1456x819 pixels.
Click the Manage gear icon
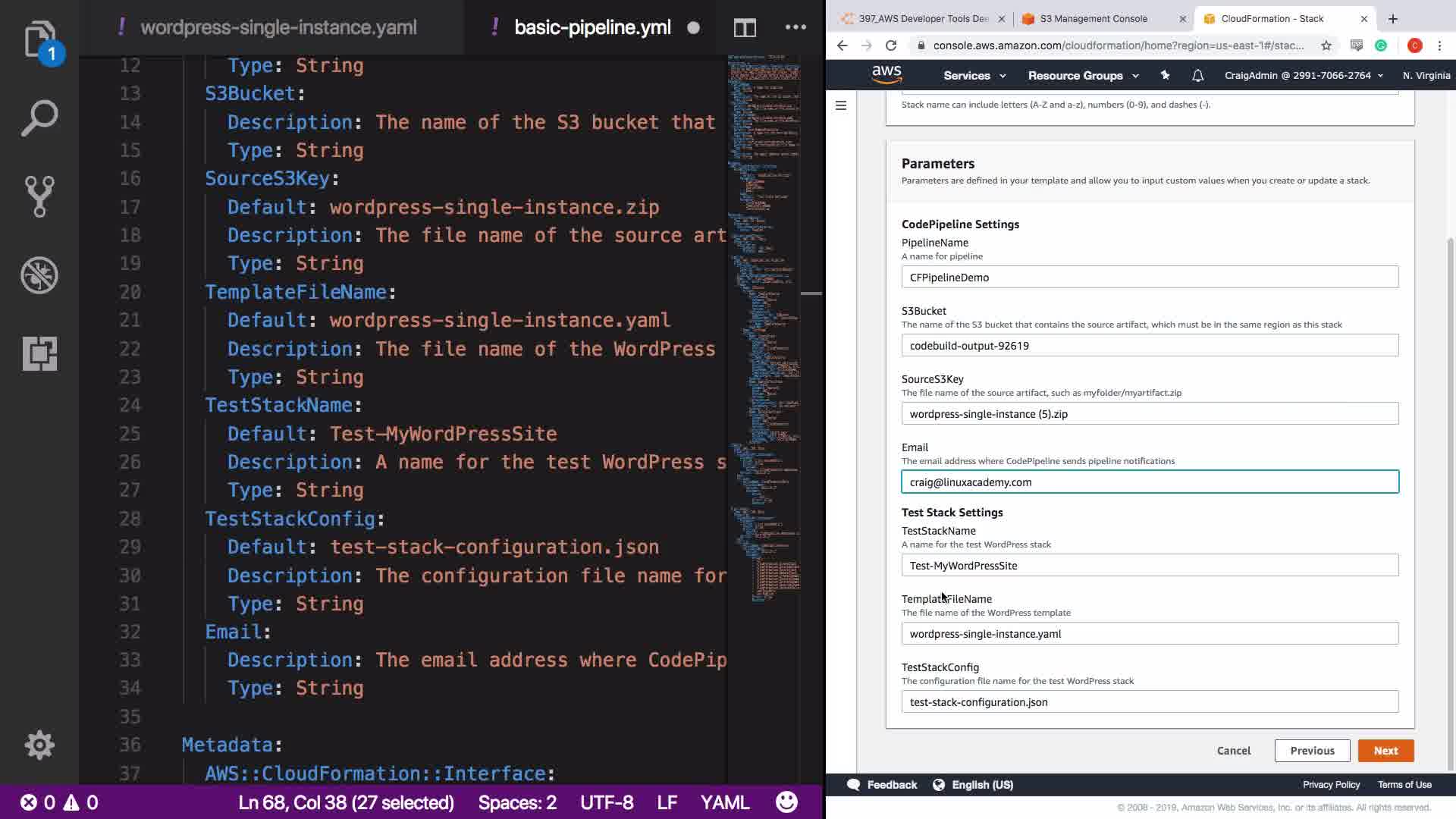[39, 745]
